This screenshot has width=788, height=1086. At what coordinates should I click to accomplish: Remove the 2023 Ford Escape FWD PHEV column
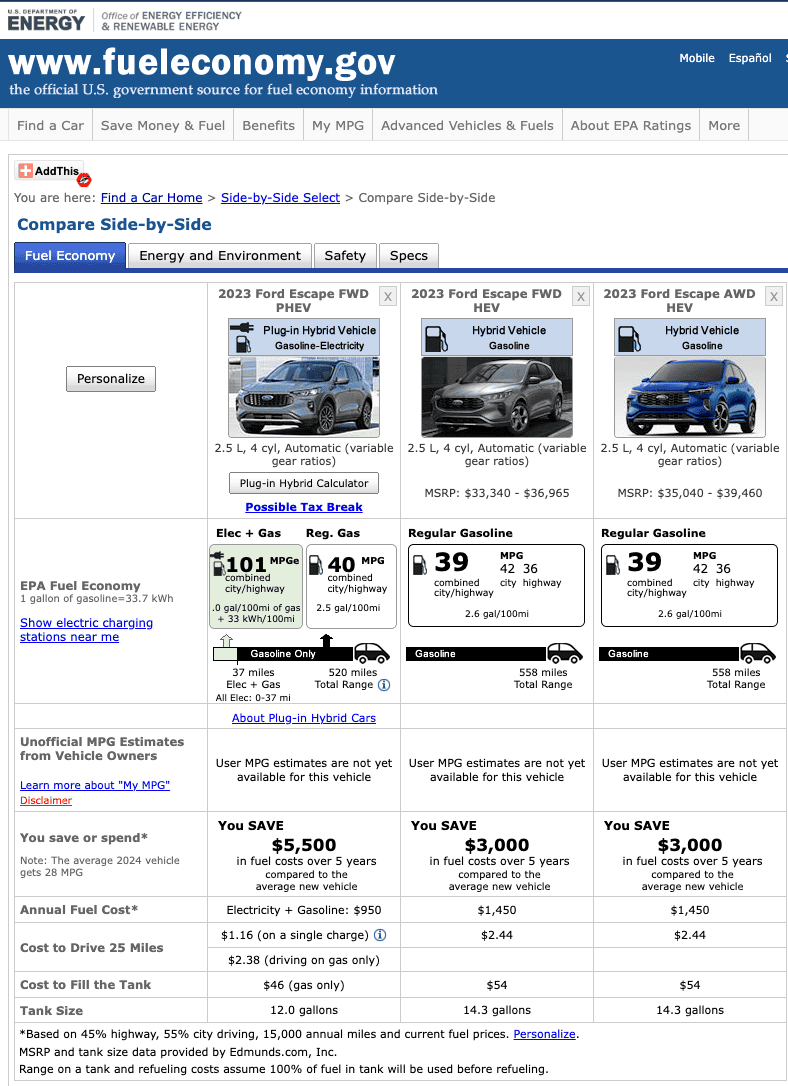click(x=388, y=296)
